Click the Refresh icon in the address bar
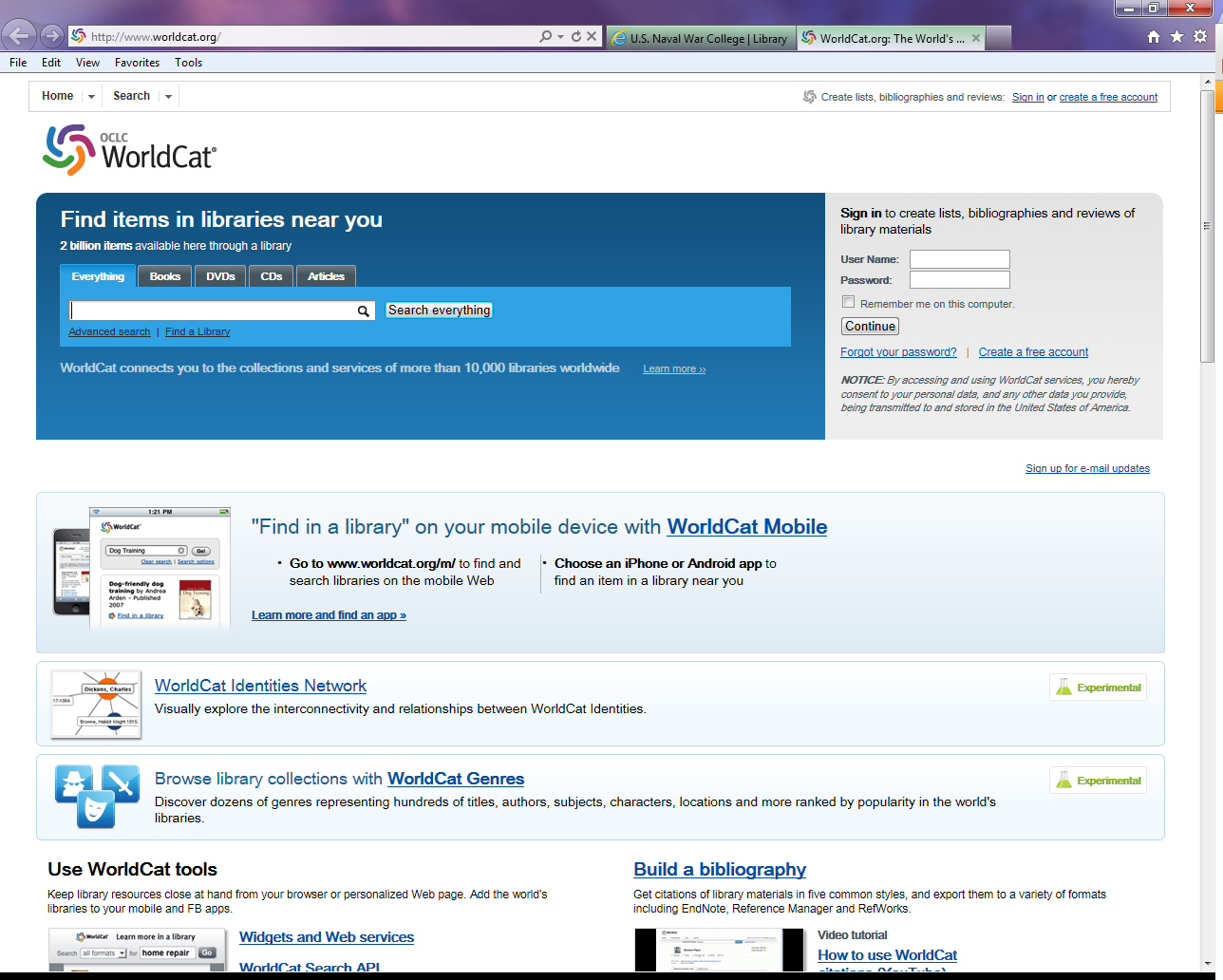The width and height of the screenshot is (1223, 980). (x=576, y=35)
